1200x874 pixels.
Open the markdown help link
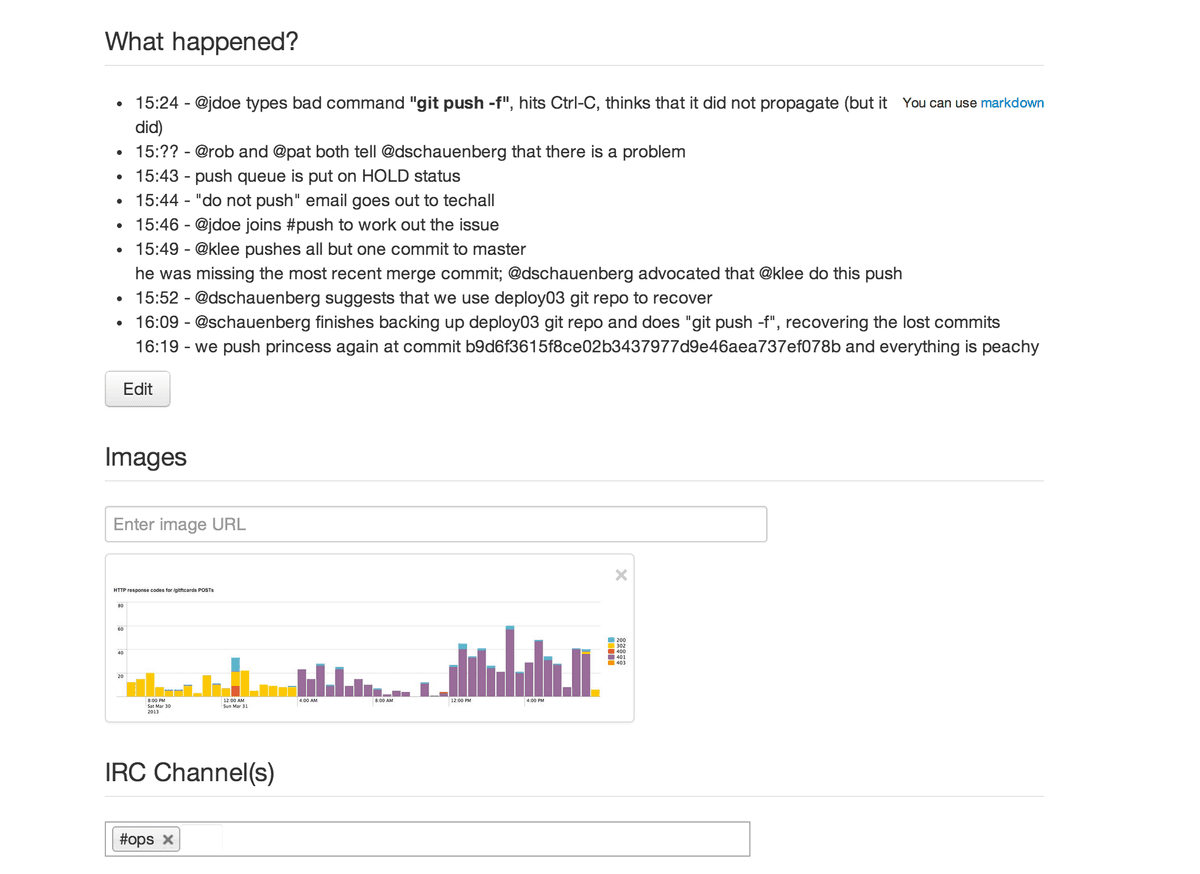[x=1012, y=103]
